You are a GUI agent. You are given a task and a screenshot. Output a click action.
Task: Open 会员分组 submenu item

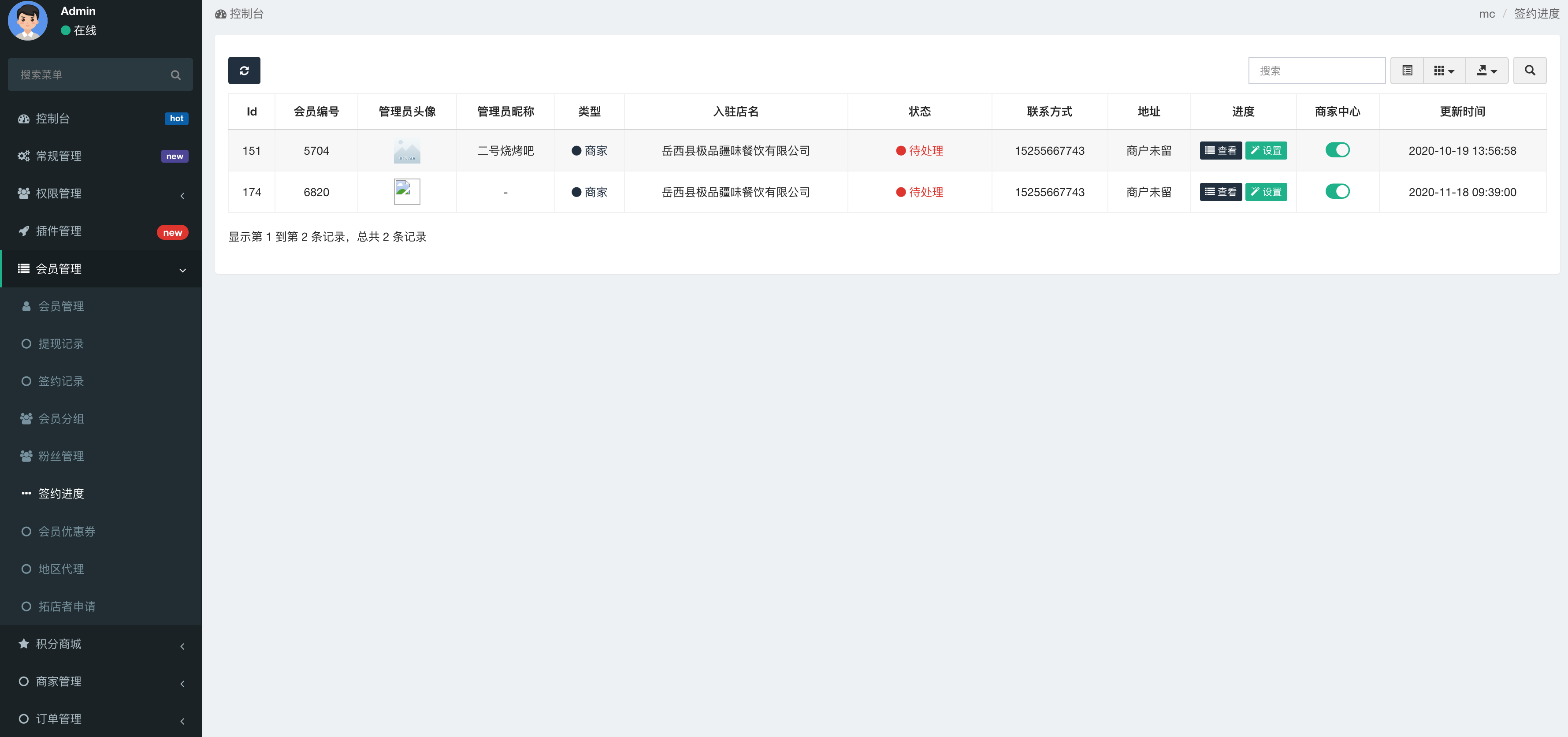click(100, 419)
